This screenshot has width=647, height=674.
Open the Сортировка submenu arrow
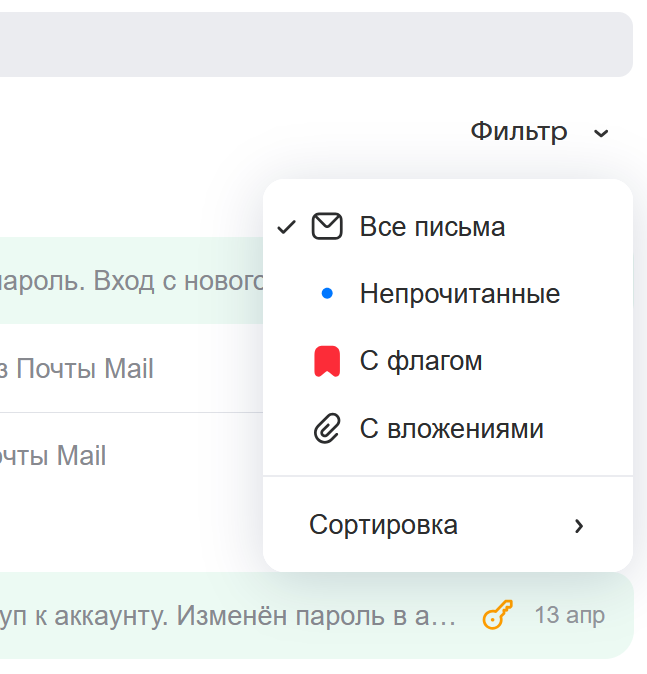579,526
